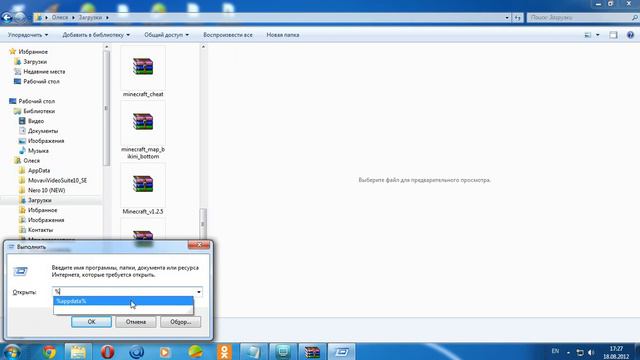This screenshot has height=360, width=640.
Task: Open the WinRAR taskbar icon
Action: click(312, 352)
